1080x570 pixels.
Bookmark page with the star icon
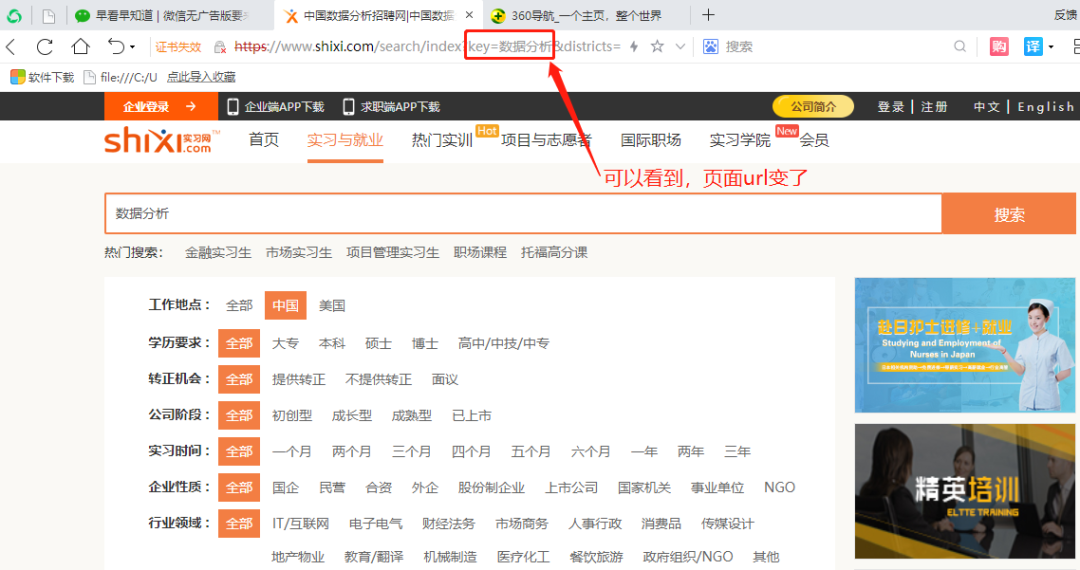pyautogui.click(x=657, y=46)
